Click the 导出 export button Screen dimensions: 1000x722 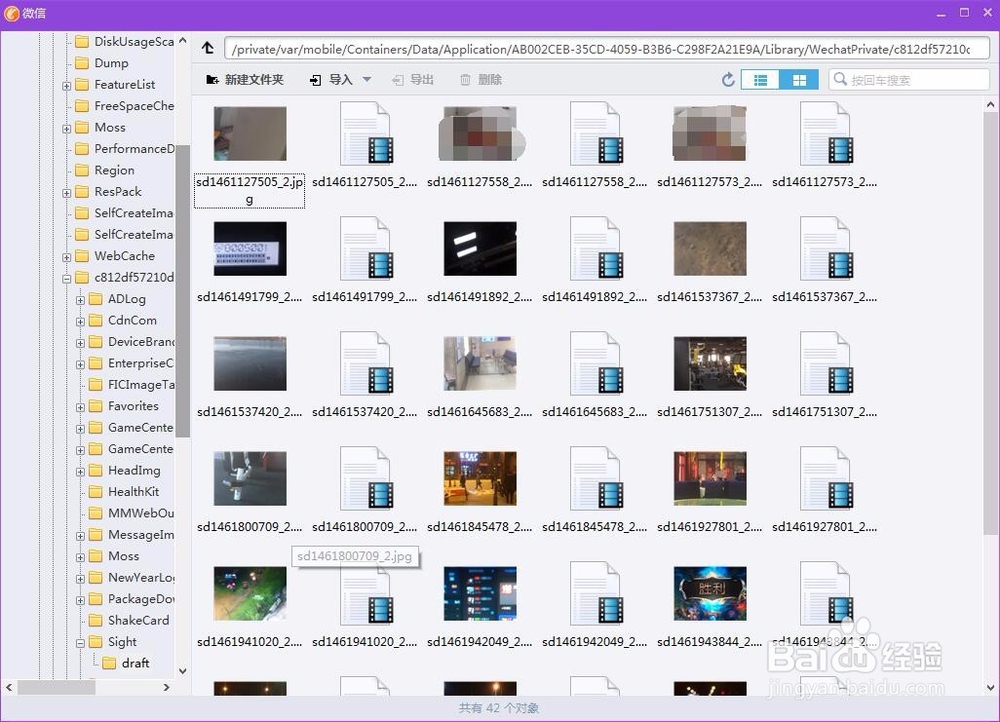coord(413,80)
